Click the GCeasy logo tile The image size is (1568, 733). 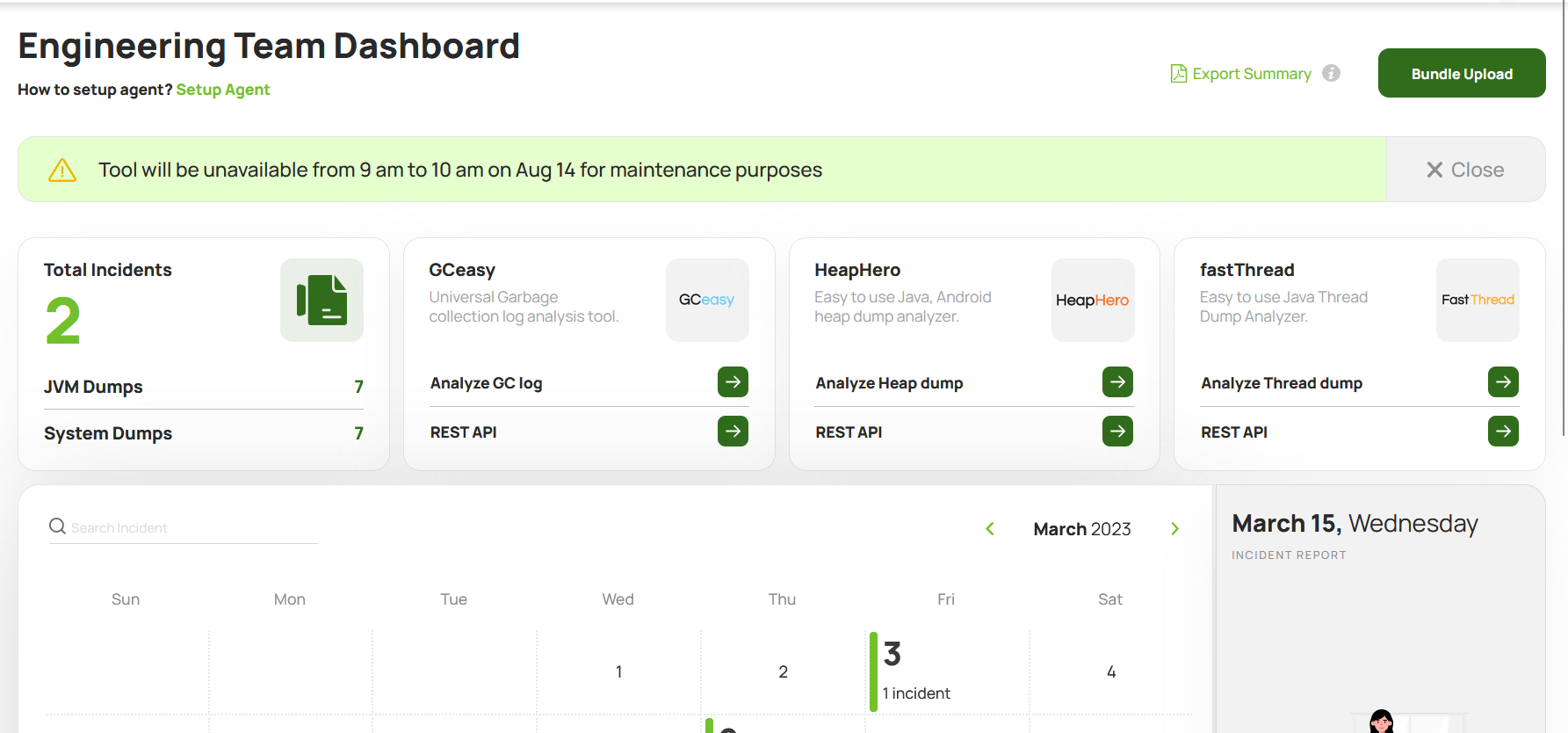[707, 300]
